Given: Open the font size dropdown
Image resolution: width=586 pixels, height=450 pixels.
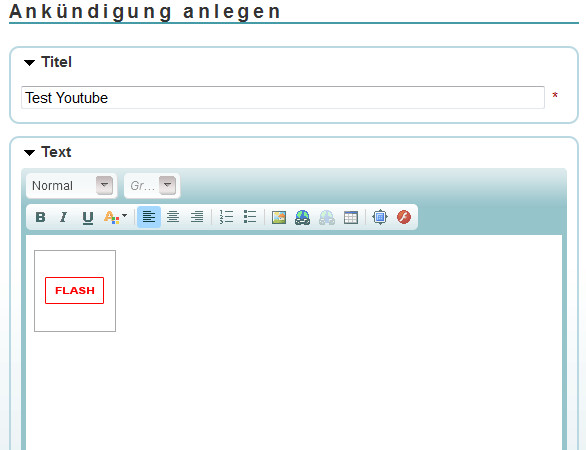Looking at the screenshot, I should [x=152, y=185].
